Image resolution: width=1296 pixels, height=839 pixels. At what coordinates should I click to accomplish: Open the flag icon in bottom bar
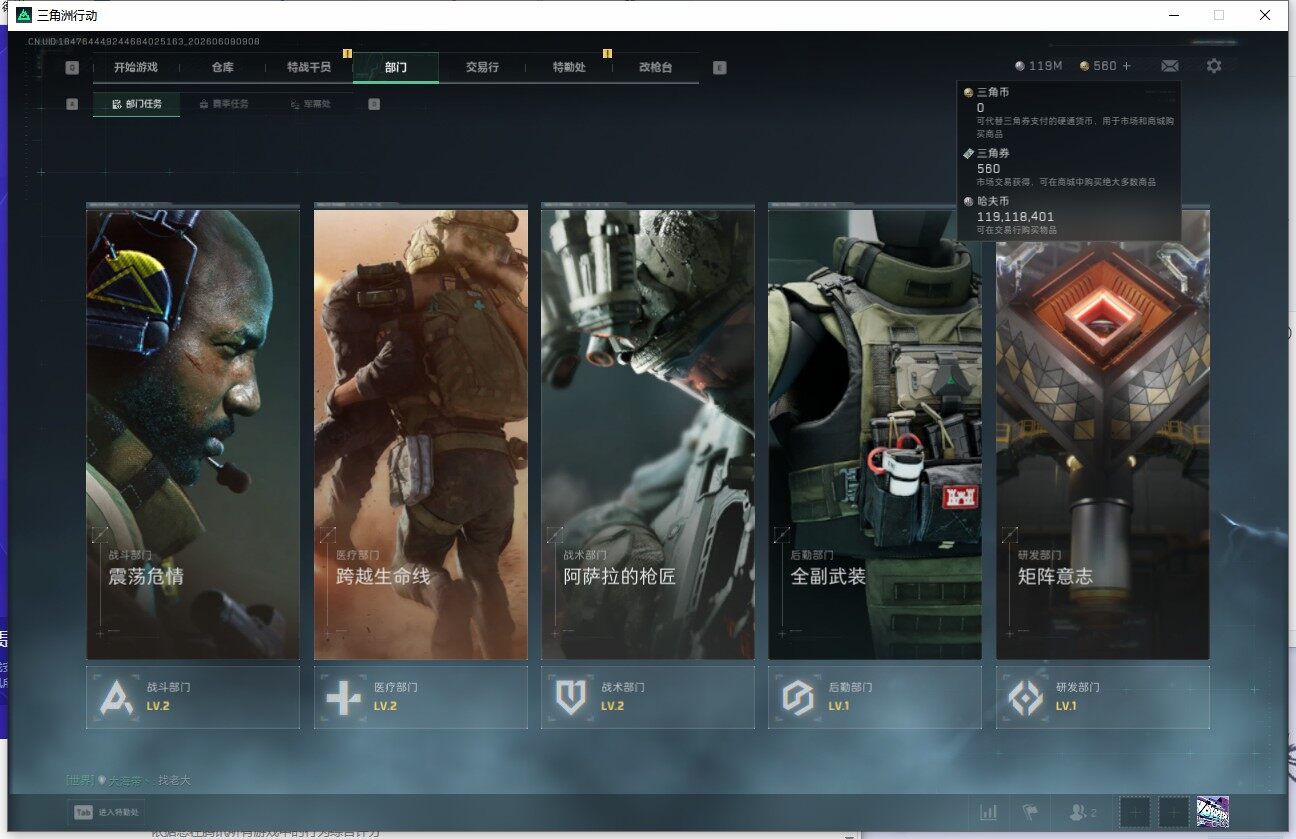click(x=1029, y=812)
